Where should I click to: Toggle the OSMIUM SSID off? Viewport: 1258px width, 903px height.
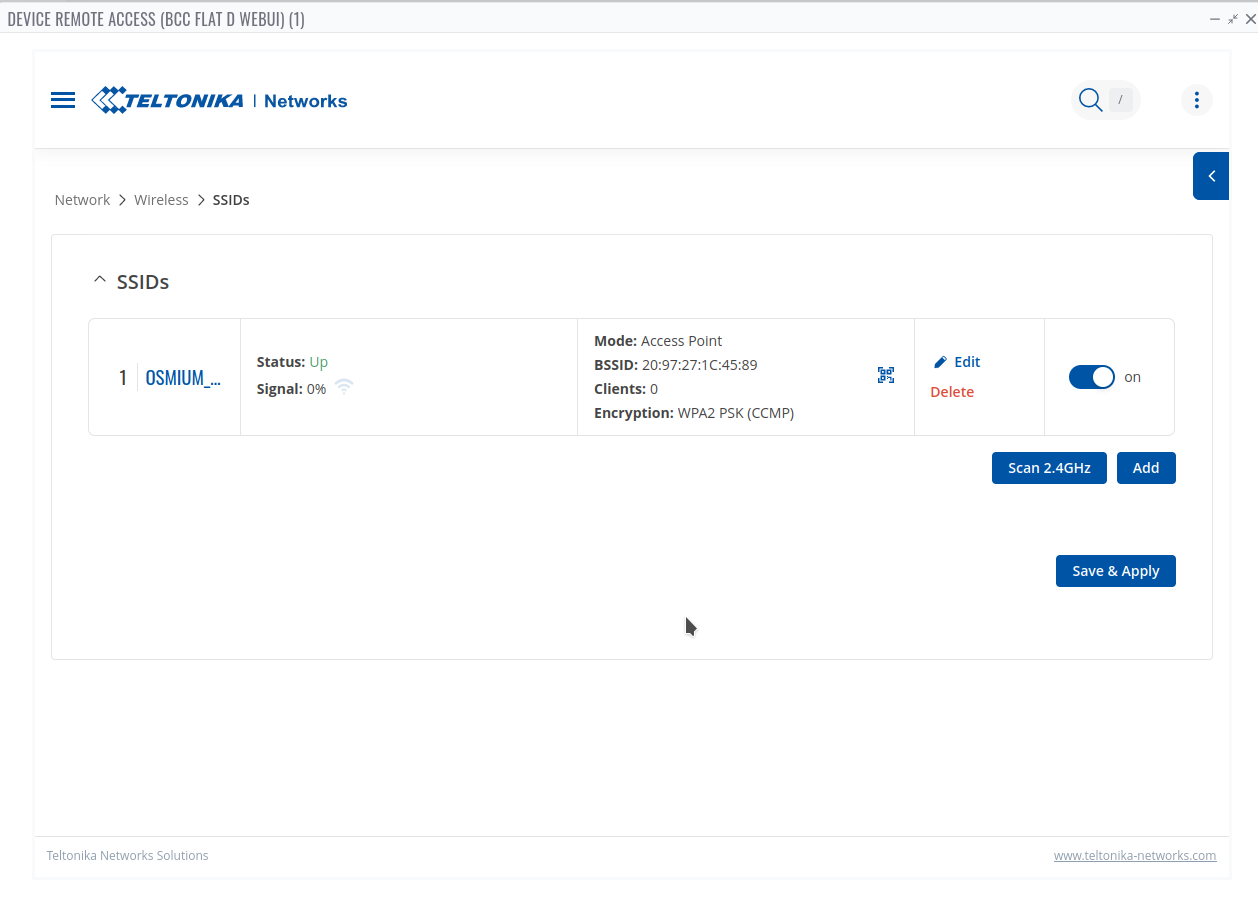(1092, 377)
